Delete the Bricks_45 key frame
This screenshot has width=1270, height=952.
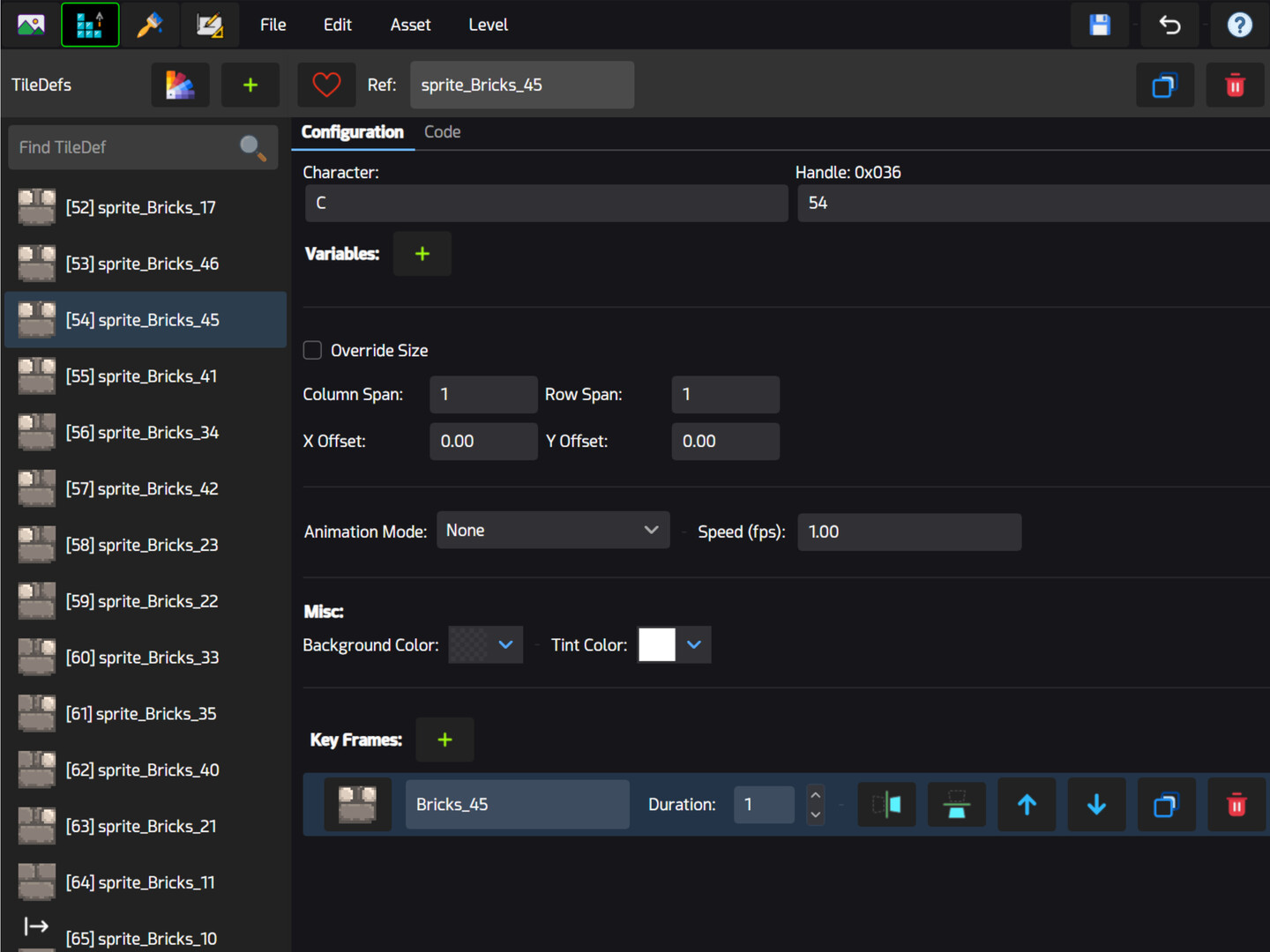(1236, 805)
